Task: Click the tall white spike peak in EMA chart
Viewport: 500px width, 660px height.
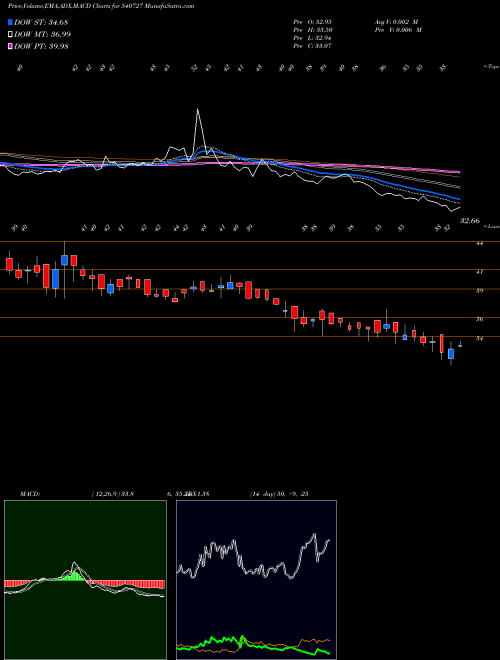Action: click(x=197, y=110)
